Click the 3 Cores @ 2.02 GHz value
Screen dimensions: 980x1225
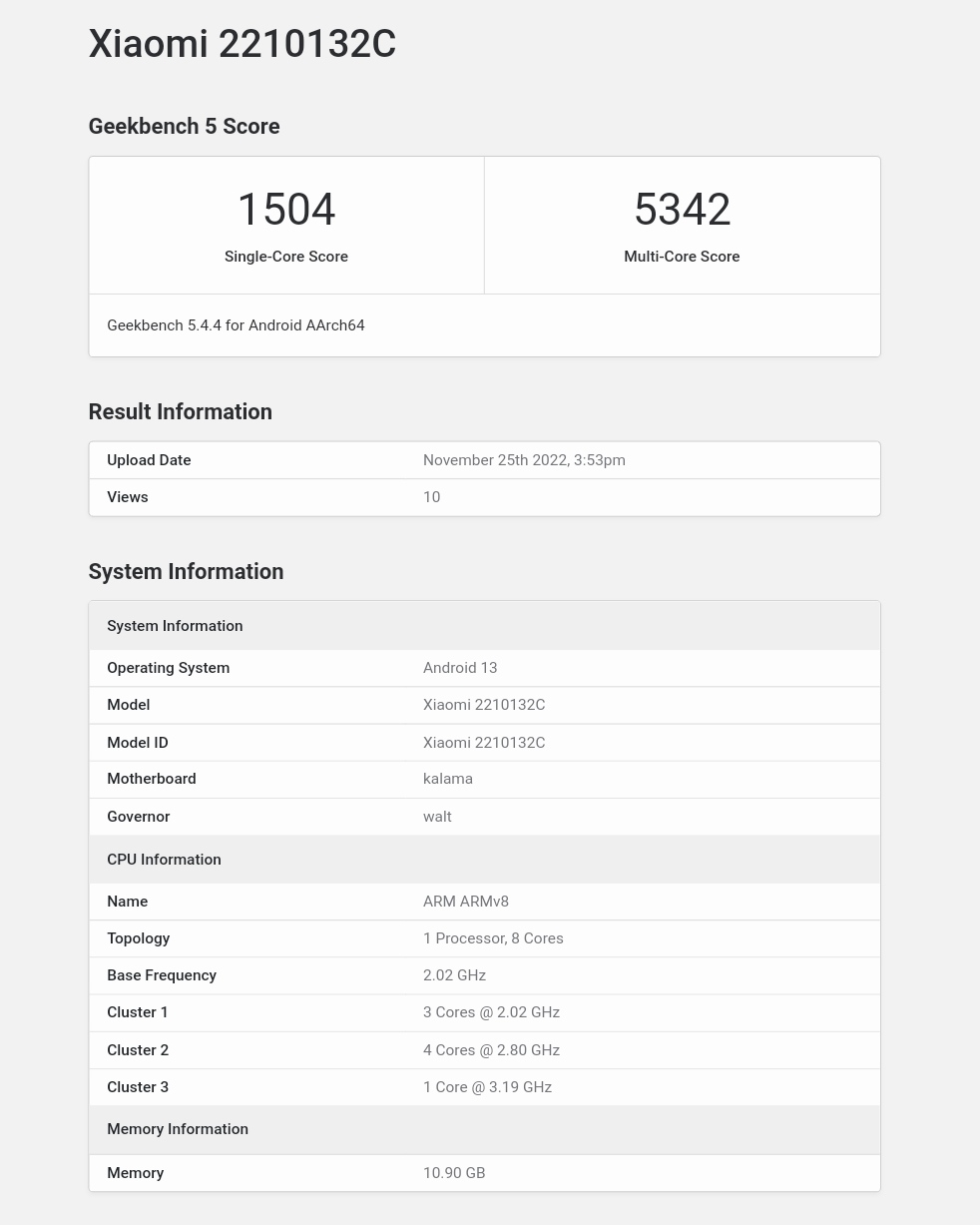491,1012
